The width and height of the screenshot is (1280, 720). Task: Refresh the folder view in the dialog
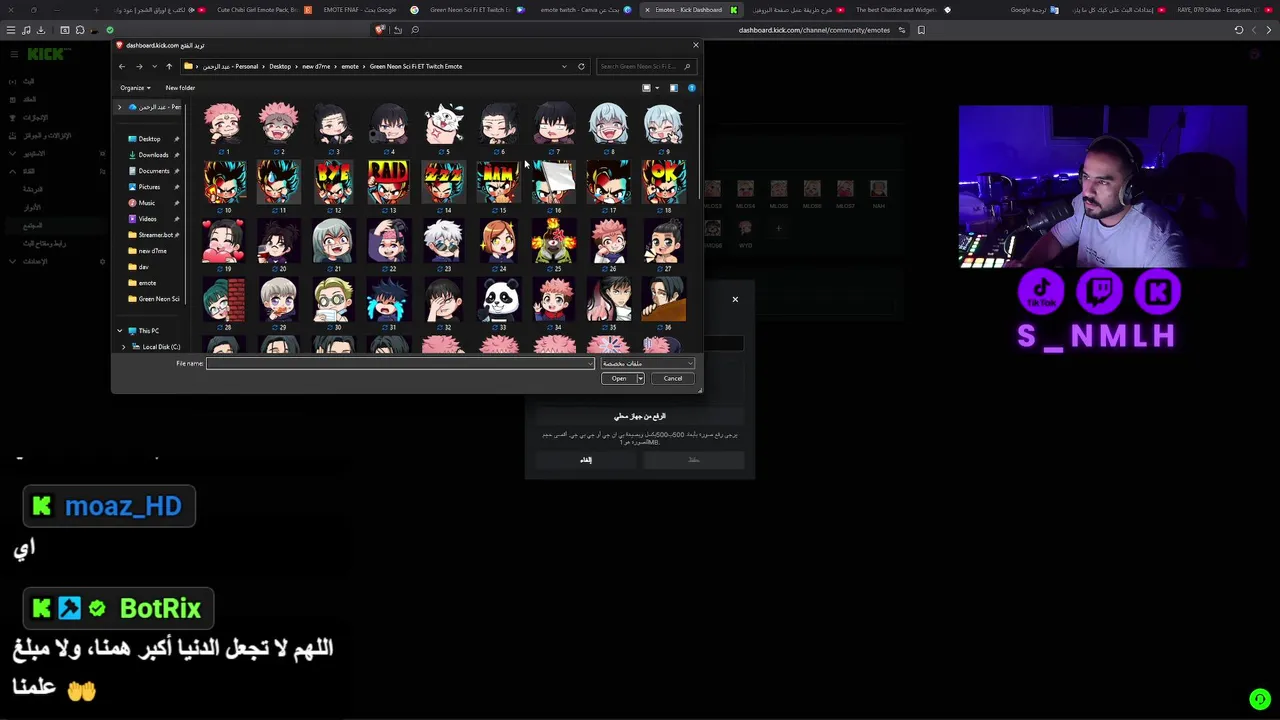click(581, 66)
